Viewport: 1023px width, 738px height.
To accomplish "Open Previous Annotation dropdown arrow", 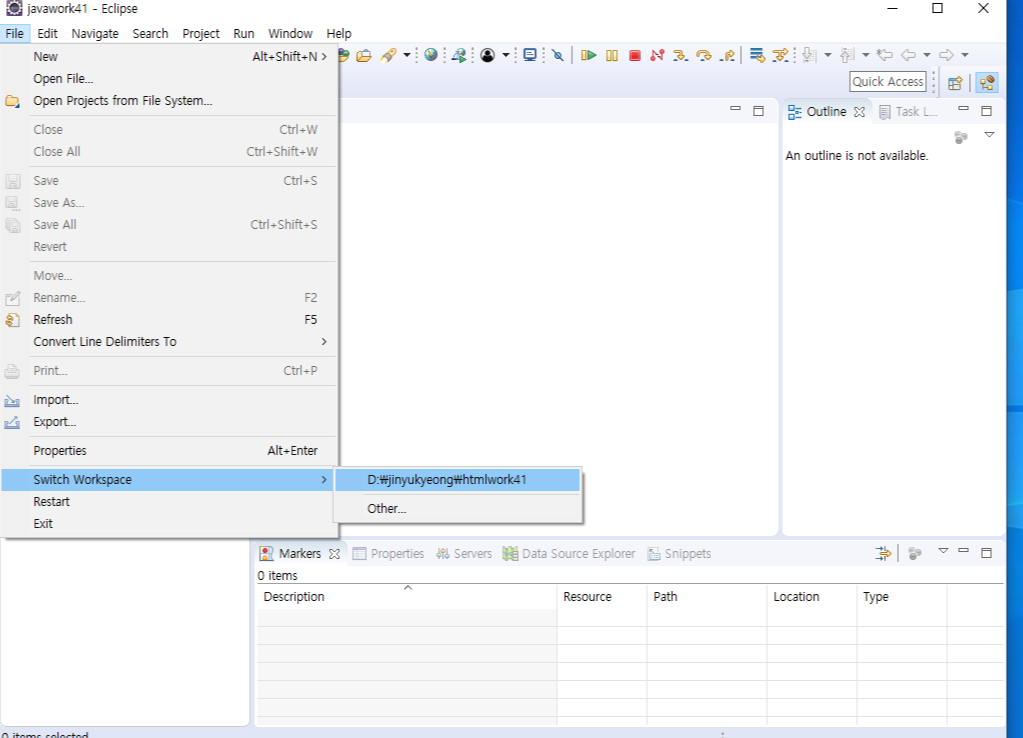I will click(866, 55).
